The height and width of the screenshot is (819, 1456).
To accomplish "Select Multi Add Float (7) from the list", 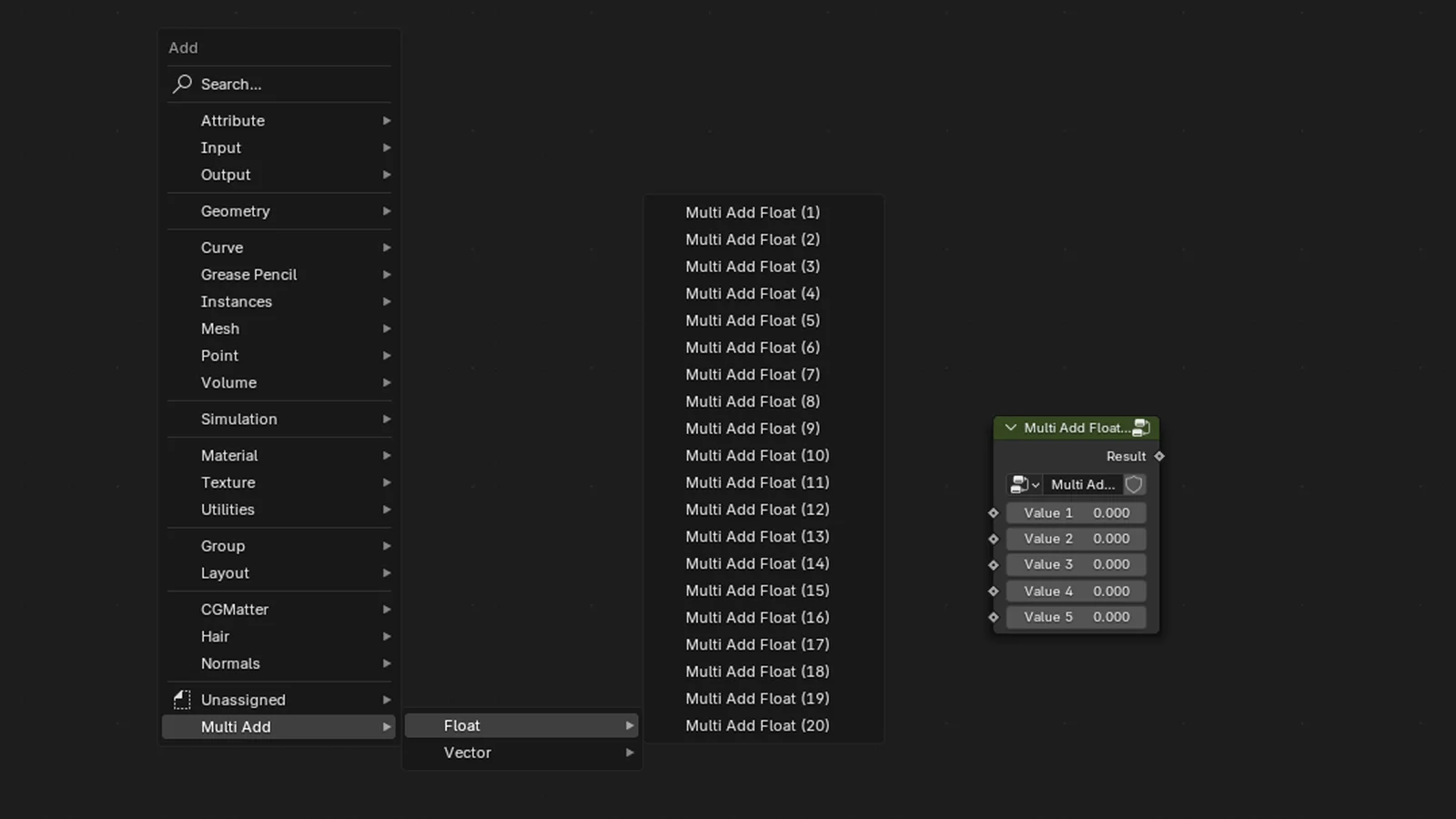I will click(x=753, y=374).
